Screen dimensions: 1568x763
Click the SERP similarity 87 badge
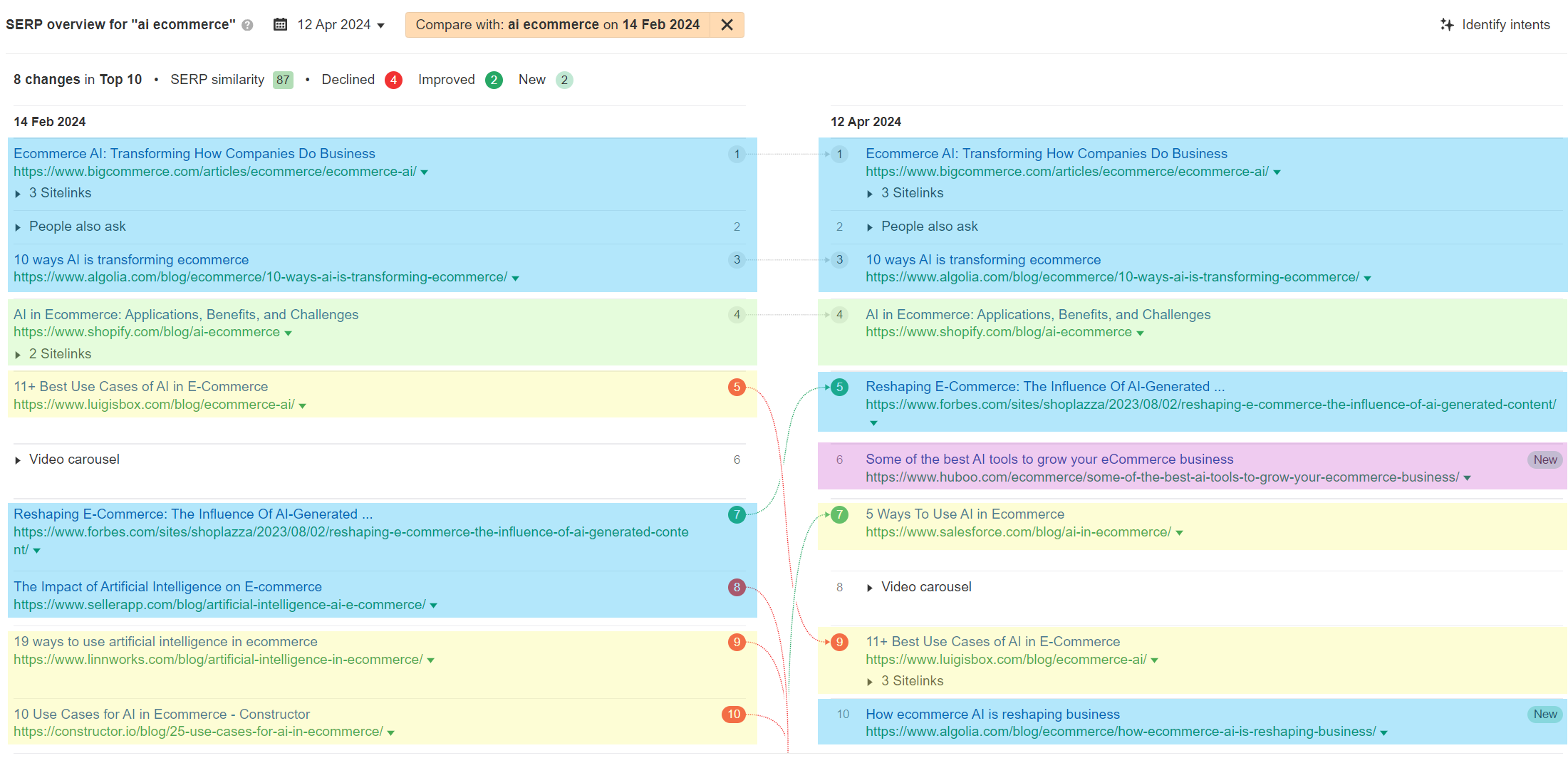(283, 80)
